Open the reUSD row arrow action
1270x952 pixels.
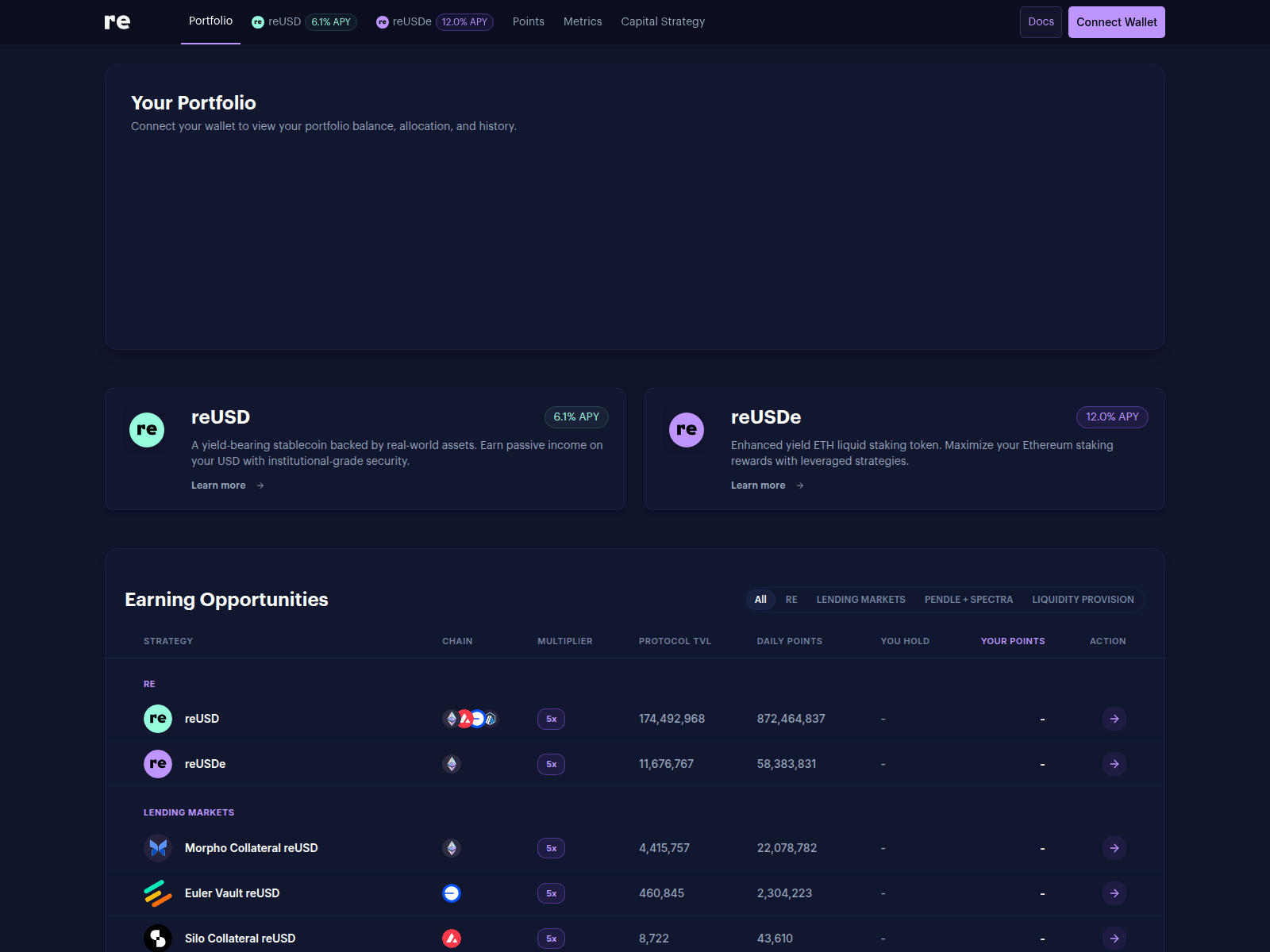click(x=1114, y=719)
